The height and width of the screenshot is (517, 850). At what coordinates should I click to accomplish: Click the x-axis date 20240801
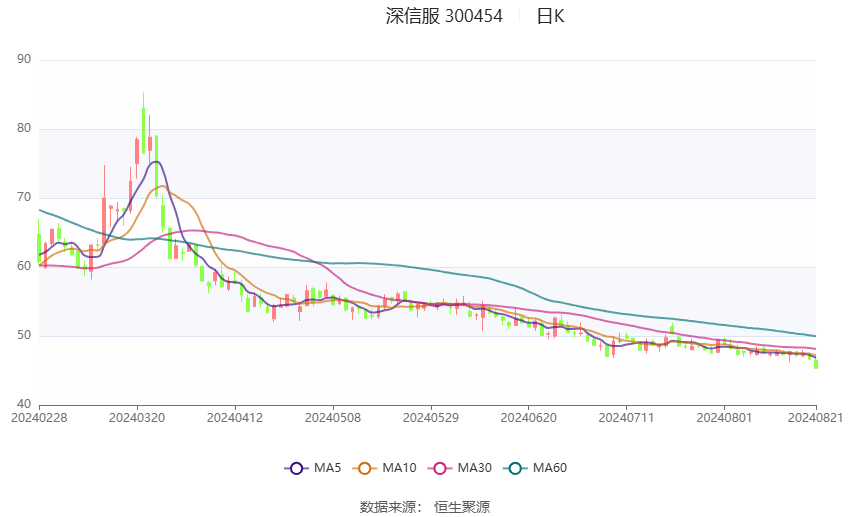click(724, 418)
